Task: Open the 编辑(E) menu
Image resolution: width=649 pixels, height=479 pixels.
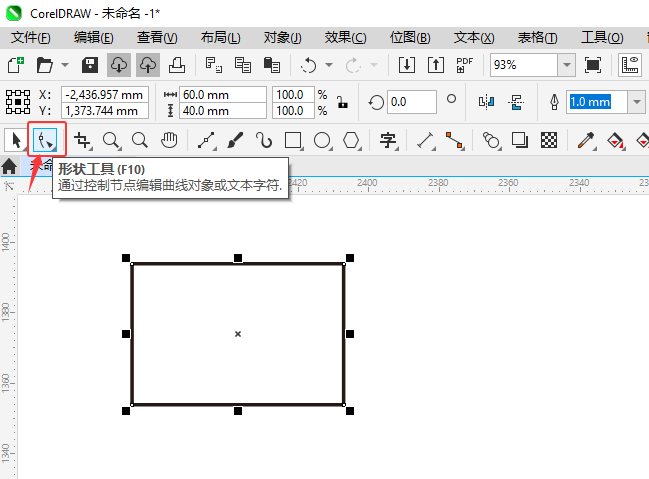Action: (x=94, y=38)
